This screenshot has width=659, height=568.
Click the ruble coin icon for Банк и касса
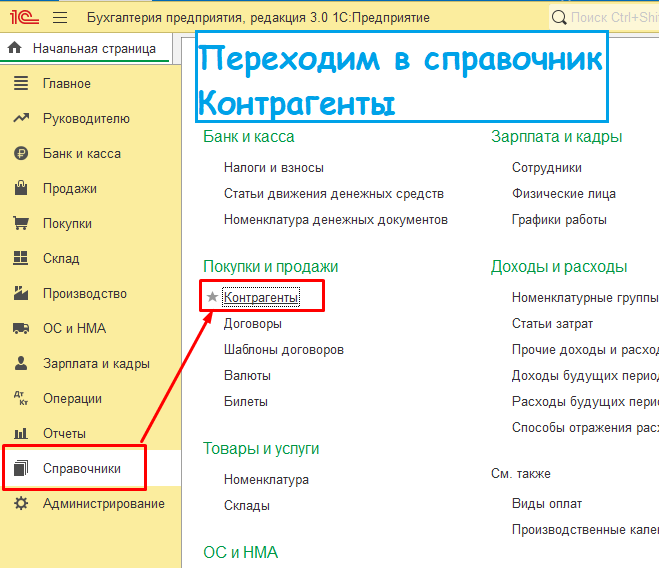tap(21, 153)
